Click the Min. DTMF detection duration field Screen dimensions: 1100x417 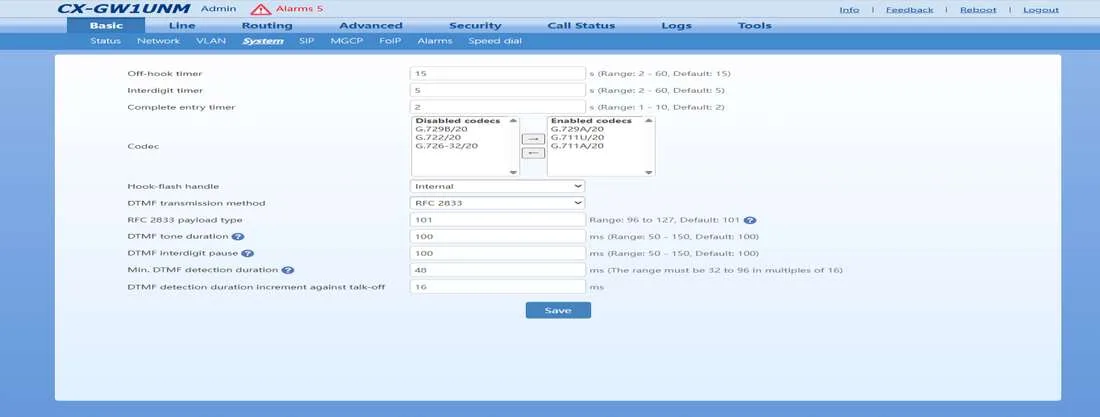coord(497,270)
